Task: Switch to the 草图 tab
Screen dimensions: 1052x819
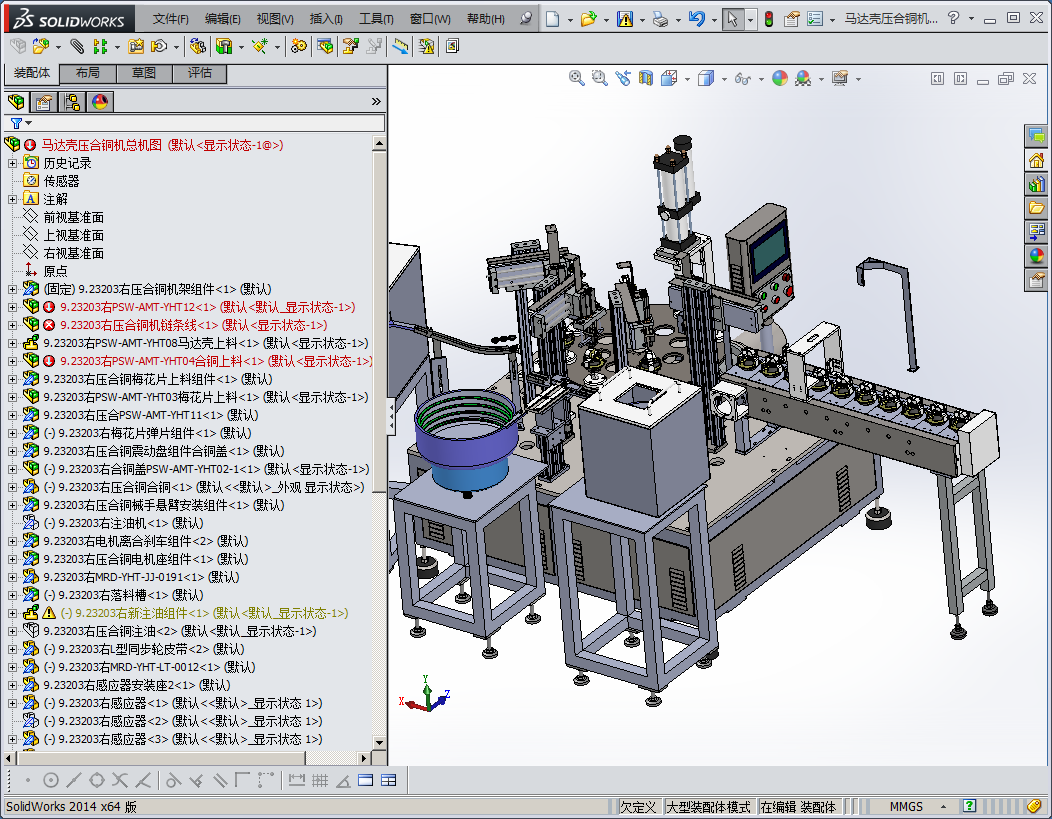Action: (143, 73)
